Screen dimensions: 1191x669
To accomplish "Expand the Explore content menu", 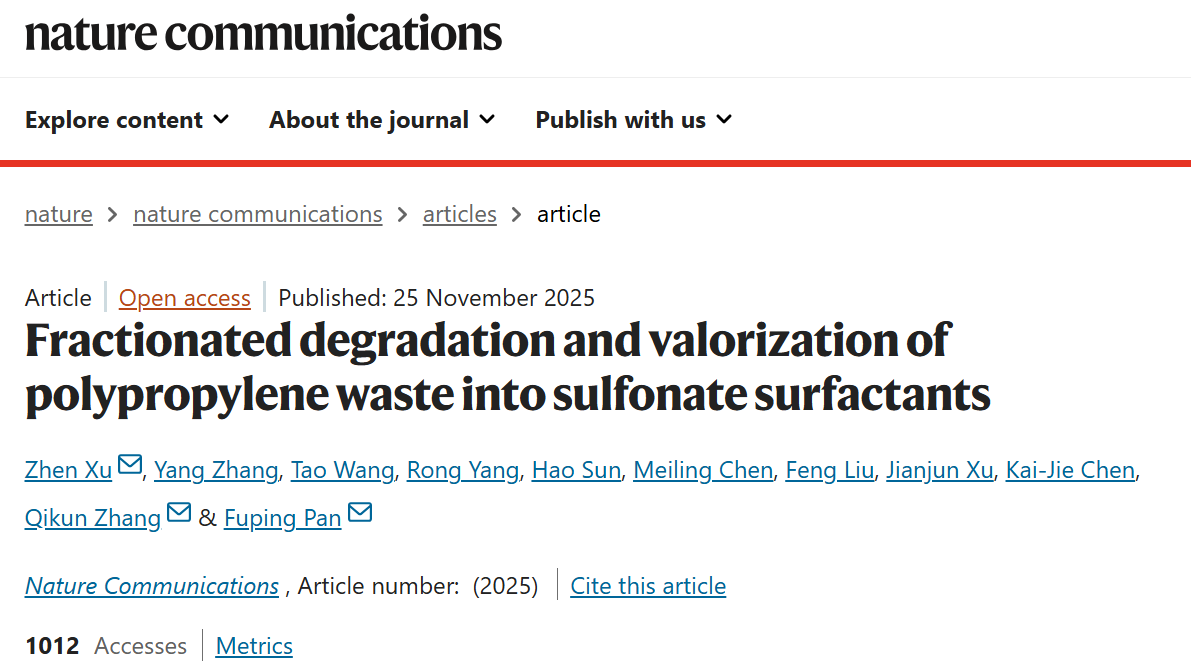I will 127,120.
